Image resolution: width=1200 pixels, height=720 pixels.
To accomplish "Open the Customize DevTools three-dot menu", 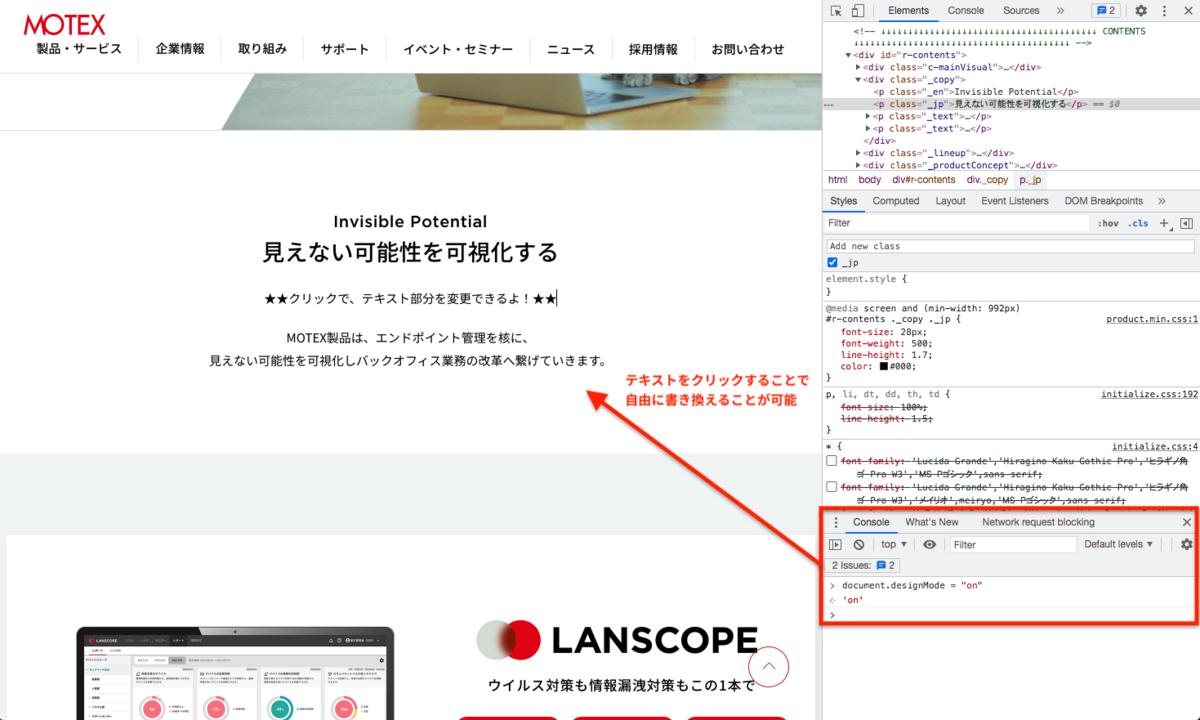I will point(1164,11).
